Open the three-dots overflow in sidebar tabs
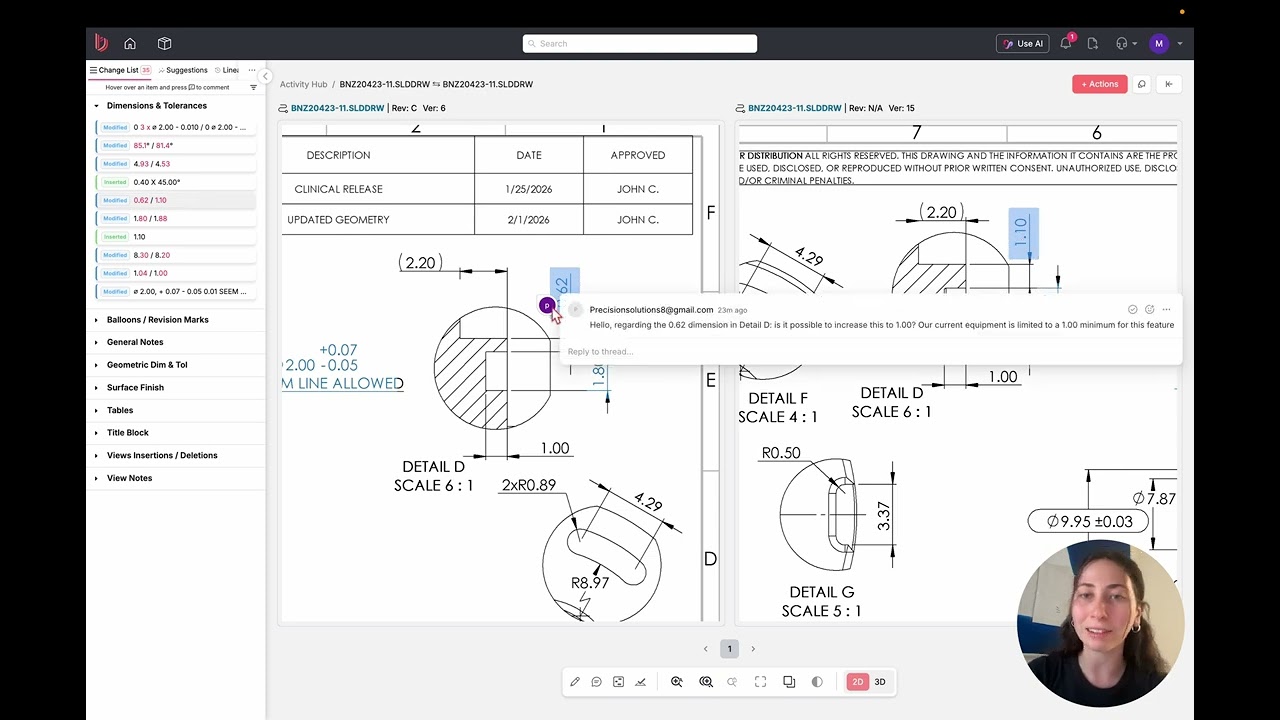Viewport: 1280px width, 720px height. point(252,70)
